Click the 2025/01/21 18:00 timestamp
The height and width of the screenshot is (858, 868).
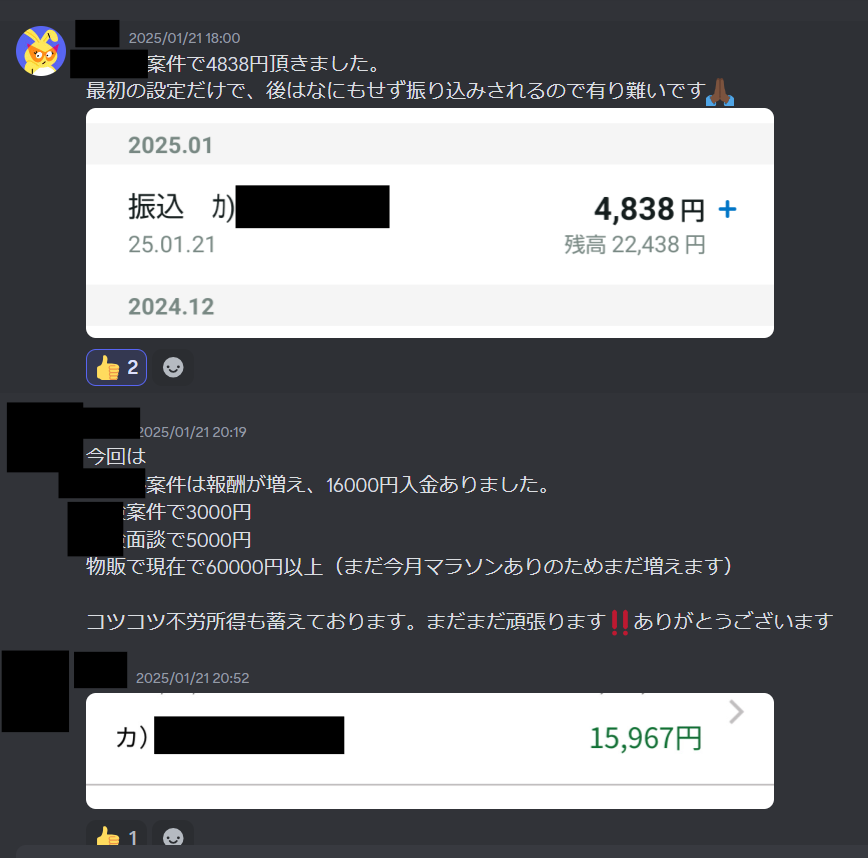(184, 38)
